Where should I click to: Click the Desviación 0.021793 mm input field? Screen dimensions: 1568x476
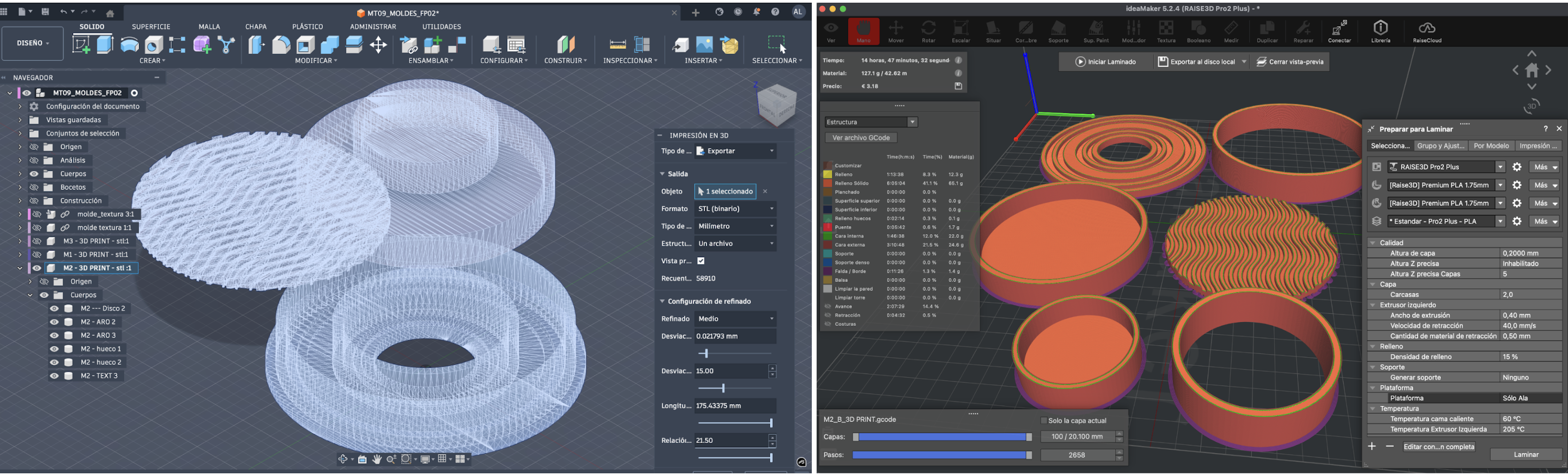click(735, 336)
